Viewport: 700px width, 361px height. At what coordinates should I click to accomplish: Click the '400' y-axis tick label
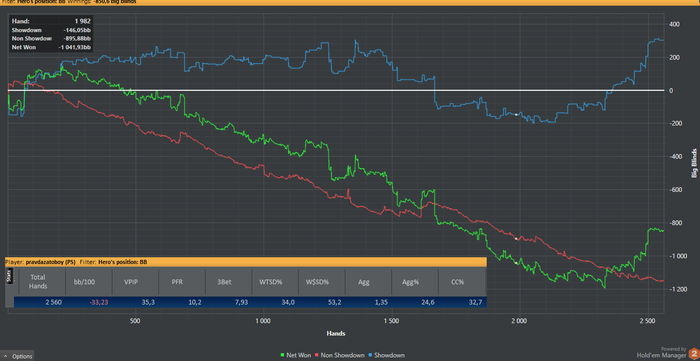click(674, 24)
